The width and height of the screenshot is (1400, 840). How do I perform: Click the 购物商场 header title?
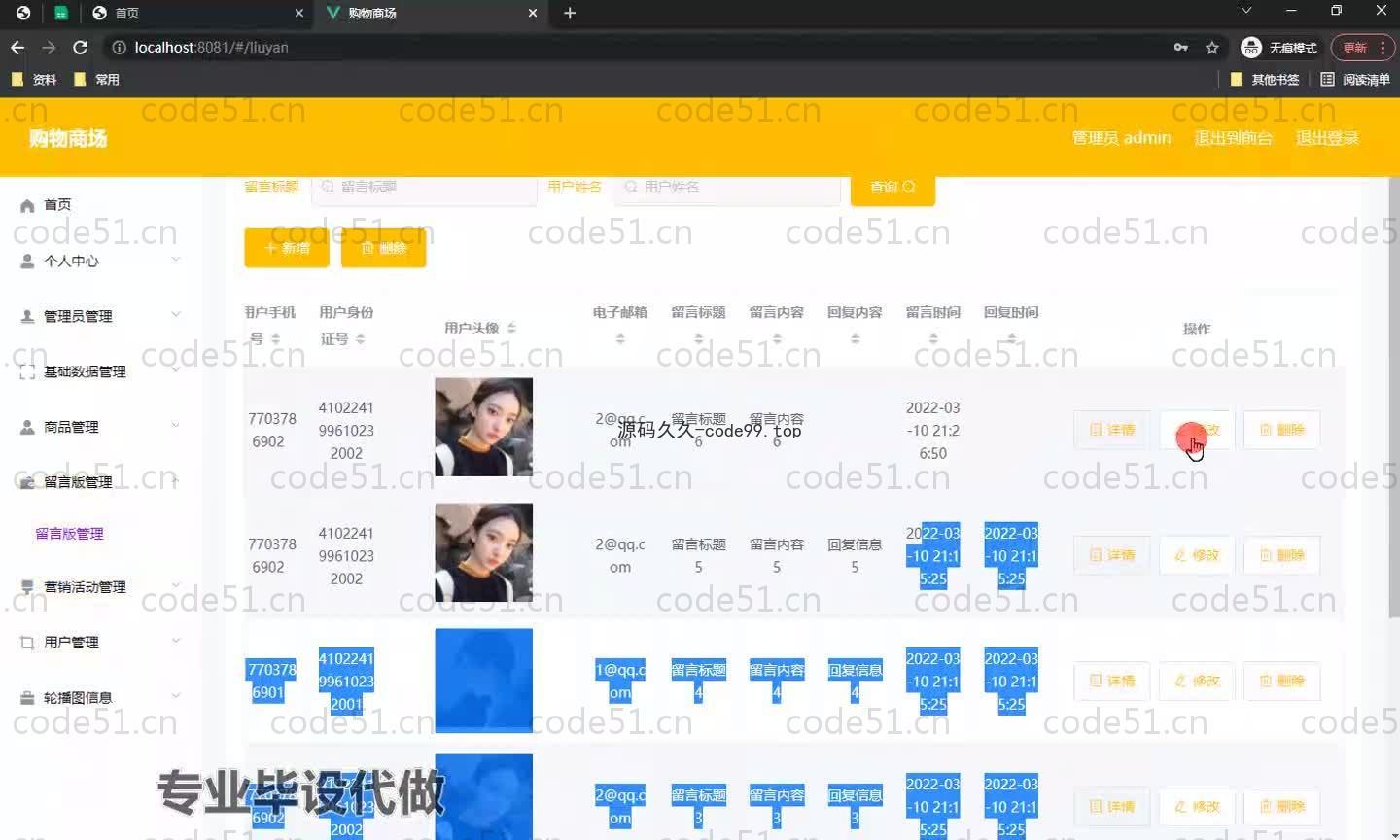point(67,138)
